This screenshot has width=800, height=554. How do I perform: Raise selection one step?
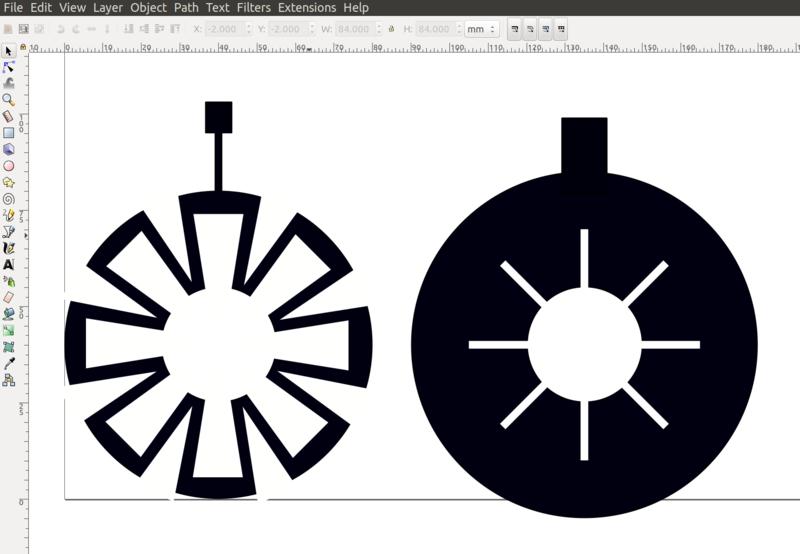160,29
